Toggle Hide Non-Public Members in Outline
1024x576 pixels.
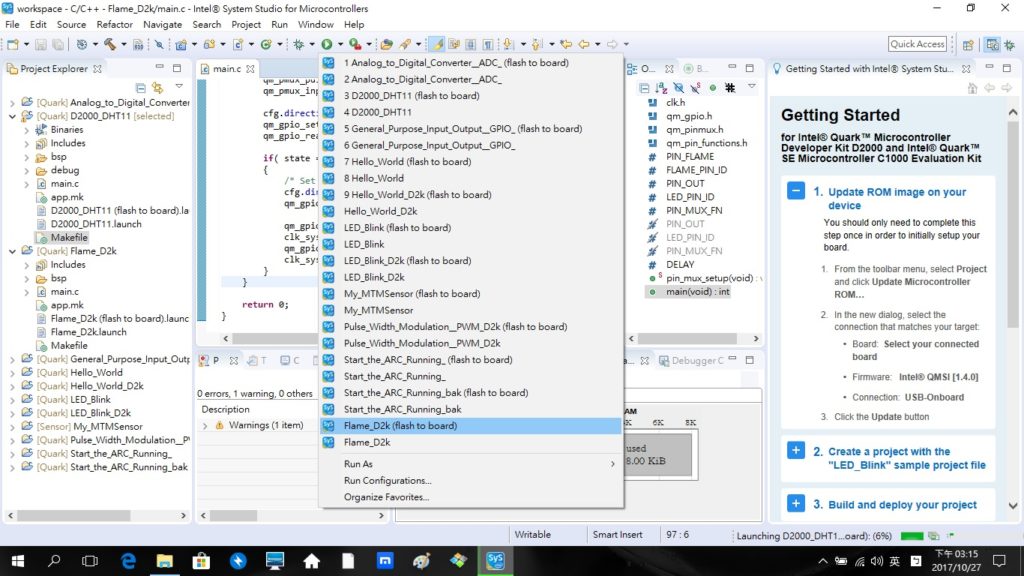coord(712,88)
